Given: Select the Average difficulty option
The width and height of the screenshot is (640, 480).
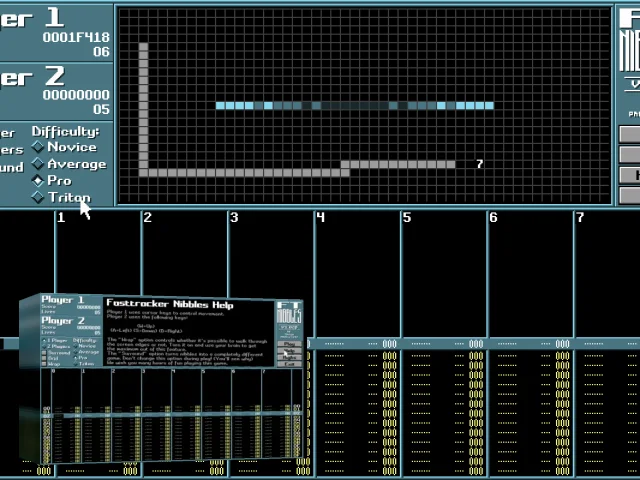Looking at the screenshot, I should [69, 164].
